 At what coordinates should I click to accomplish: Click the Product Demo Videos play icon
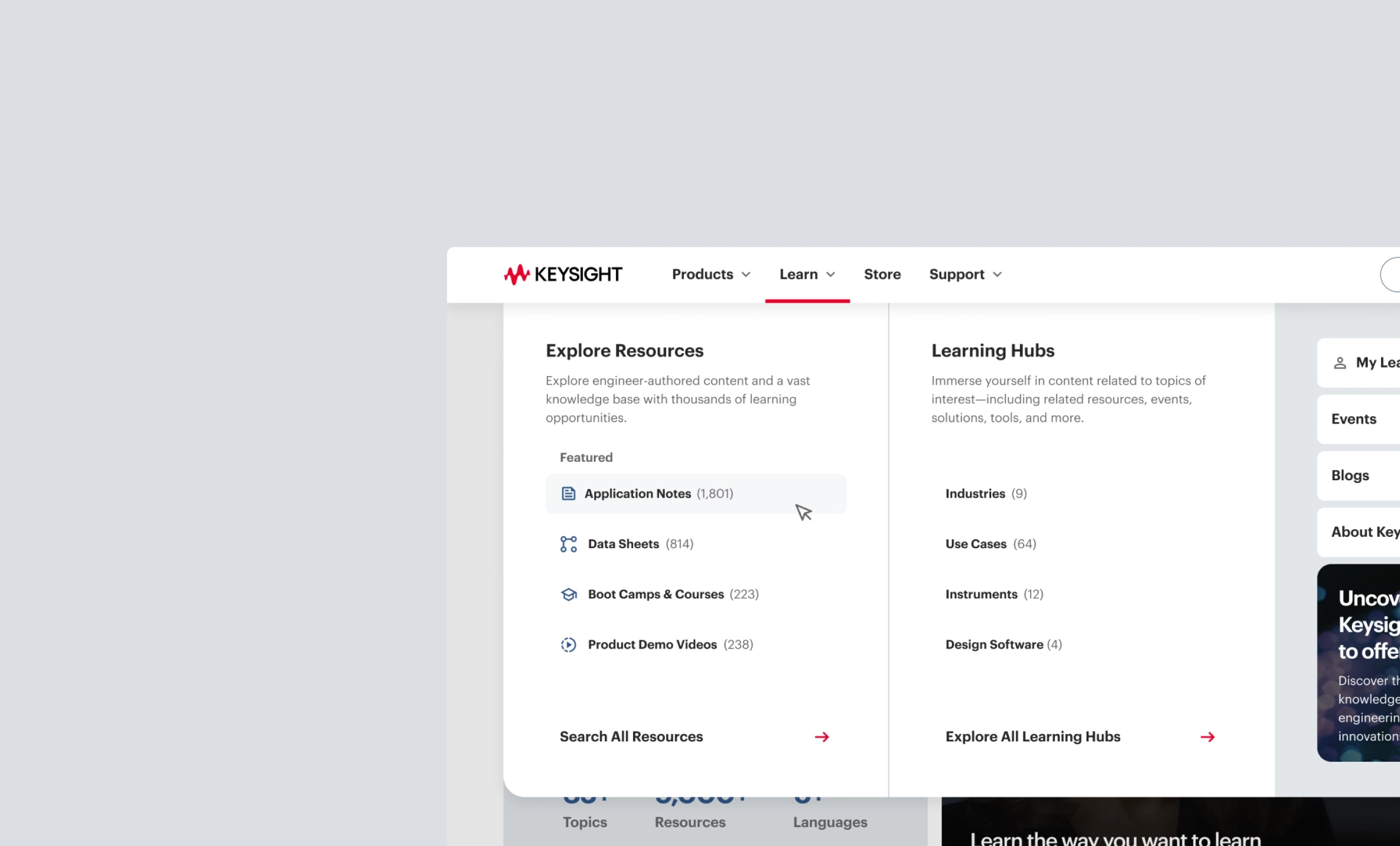(568, 644)
